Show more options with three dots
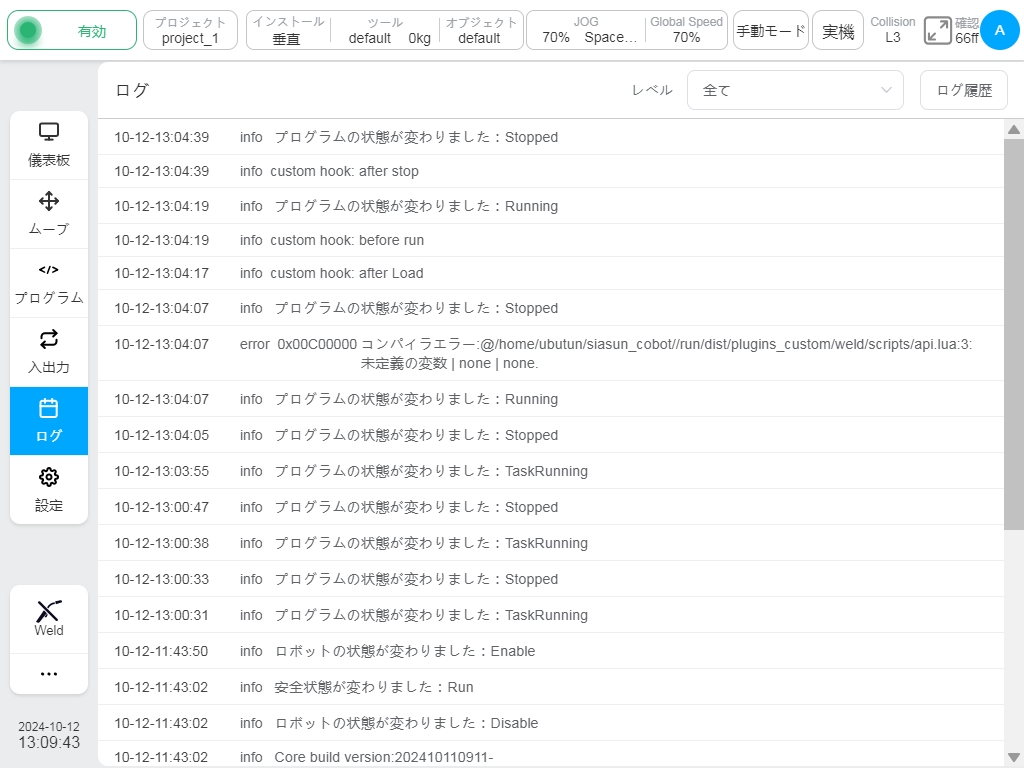1024x768 pixels. click(49, 673)
